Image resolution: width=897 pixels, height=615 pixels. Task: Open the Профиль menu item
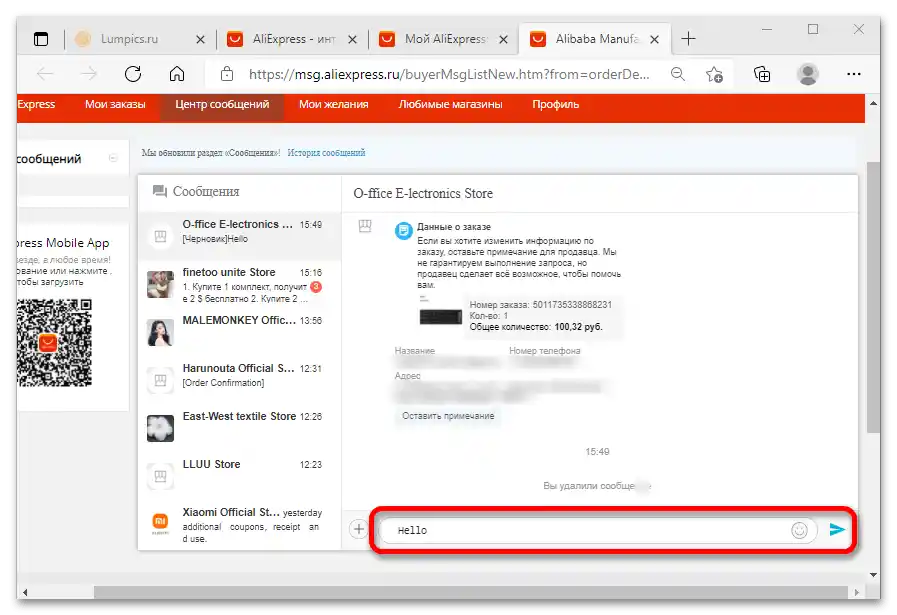(555, 105)
